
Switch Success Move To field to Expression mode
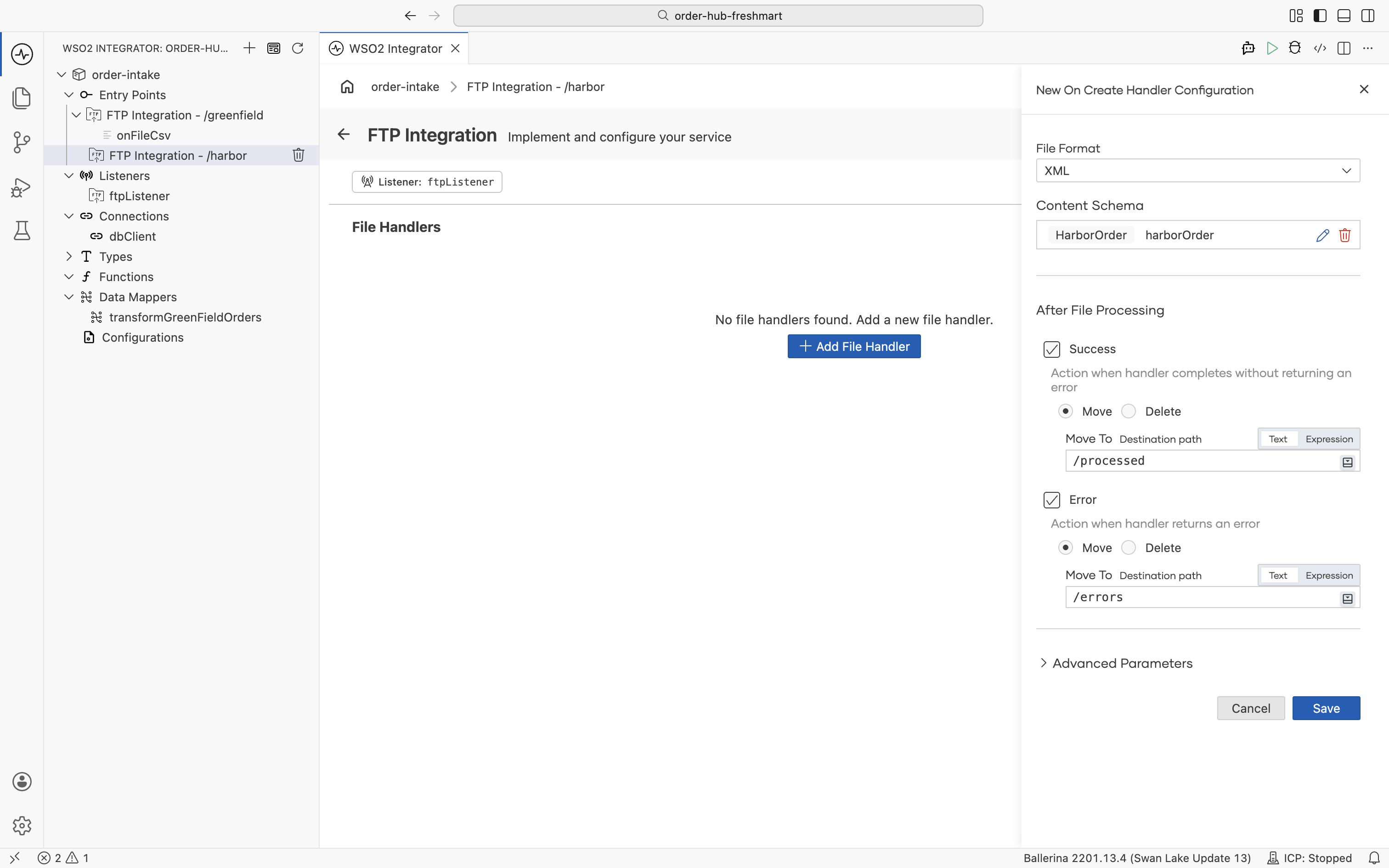1329,439
